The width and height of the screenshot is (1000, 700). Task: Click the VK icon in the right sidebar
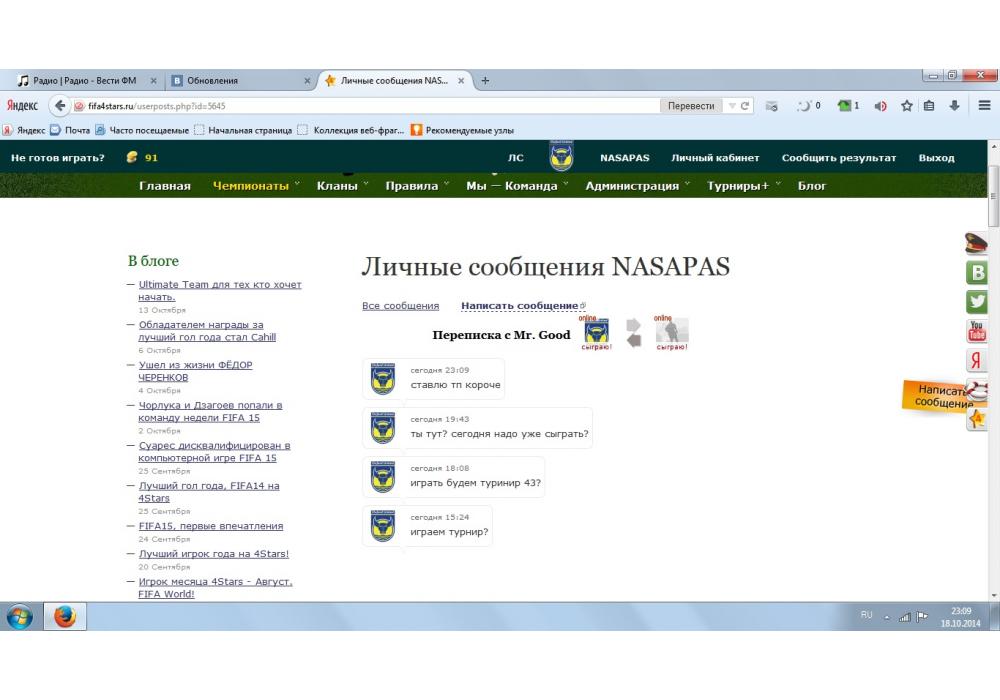click(x=976, y=272)
